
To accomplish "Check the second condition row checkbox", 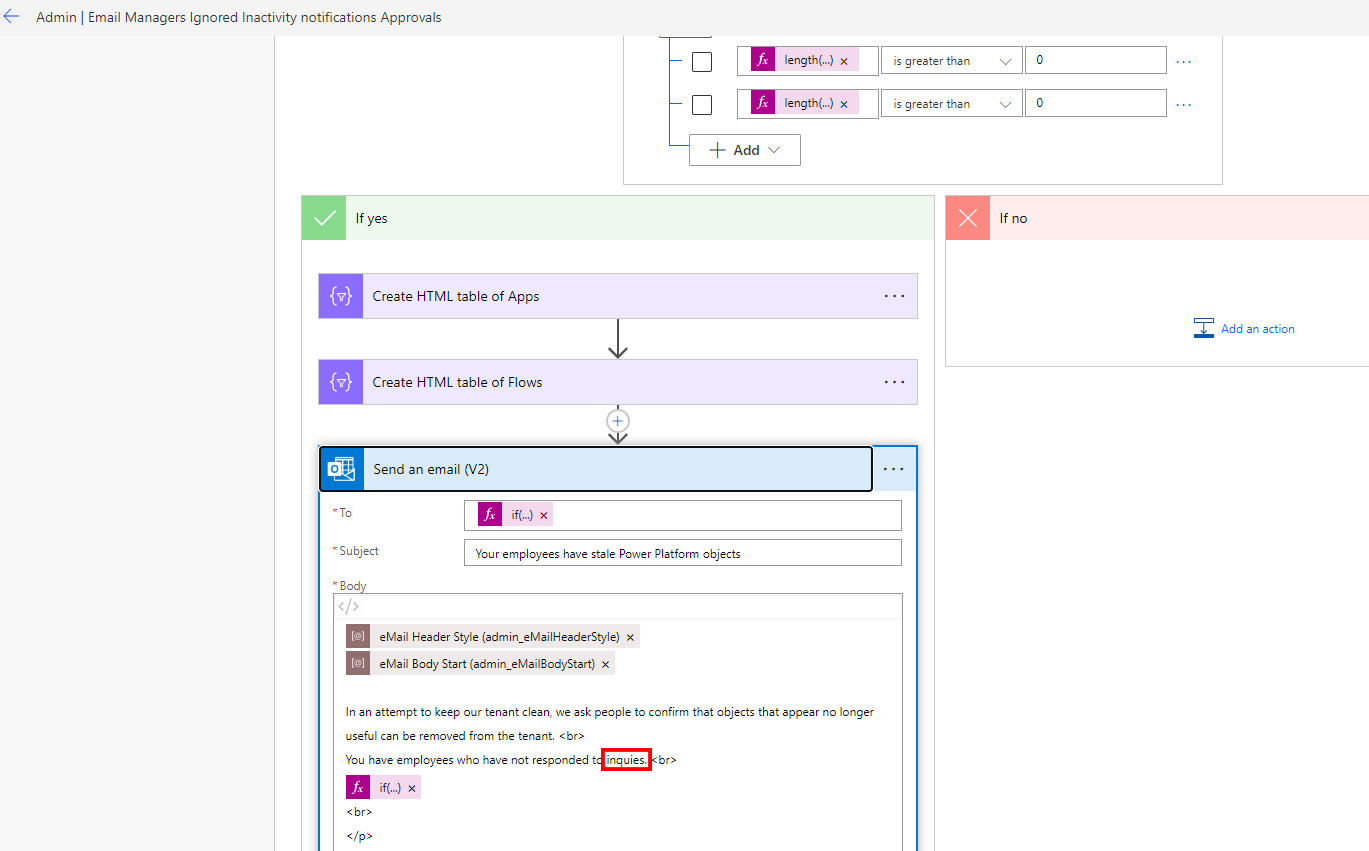I will (702, 104).
